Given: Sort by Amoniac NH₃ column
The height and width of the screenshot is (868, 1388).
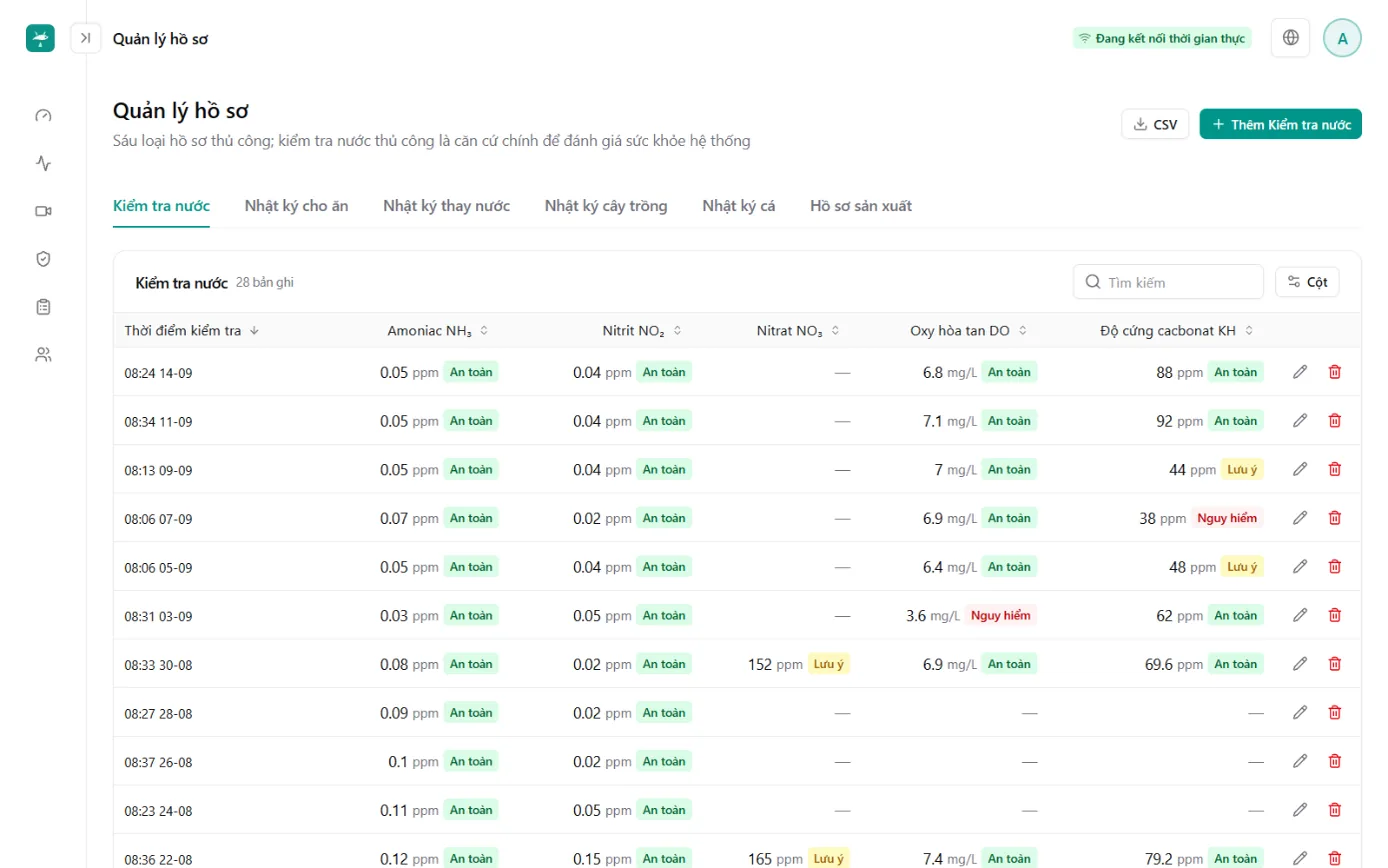Looking at the screenshot, I should [x=438, y=330].
